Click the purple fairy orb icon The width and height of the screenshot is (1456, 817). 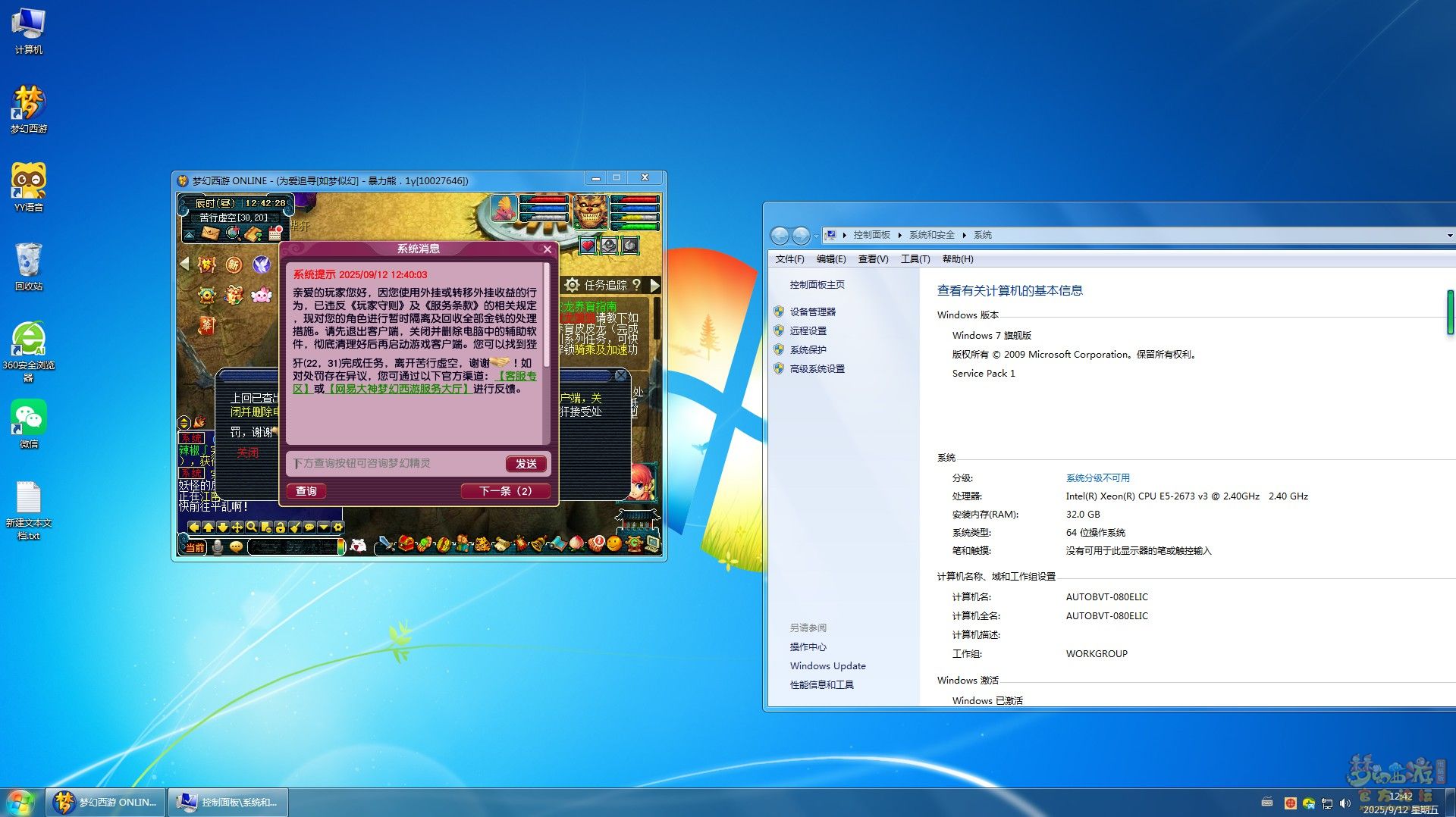click(x=262, y=264)
